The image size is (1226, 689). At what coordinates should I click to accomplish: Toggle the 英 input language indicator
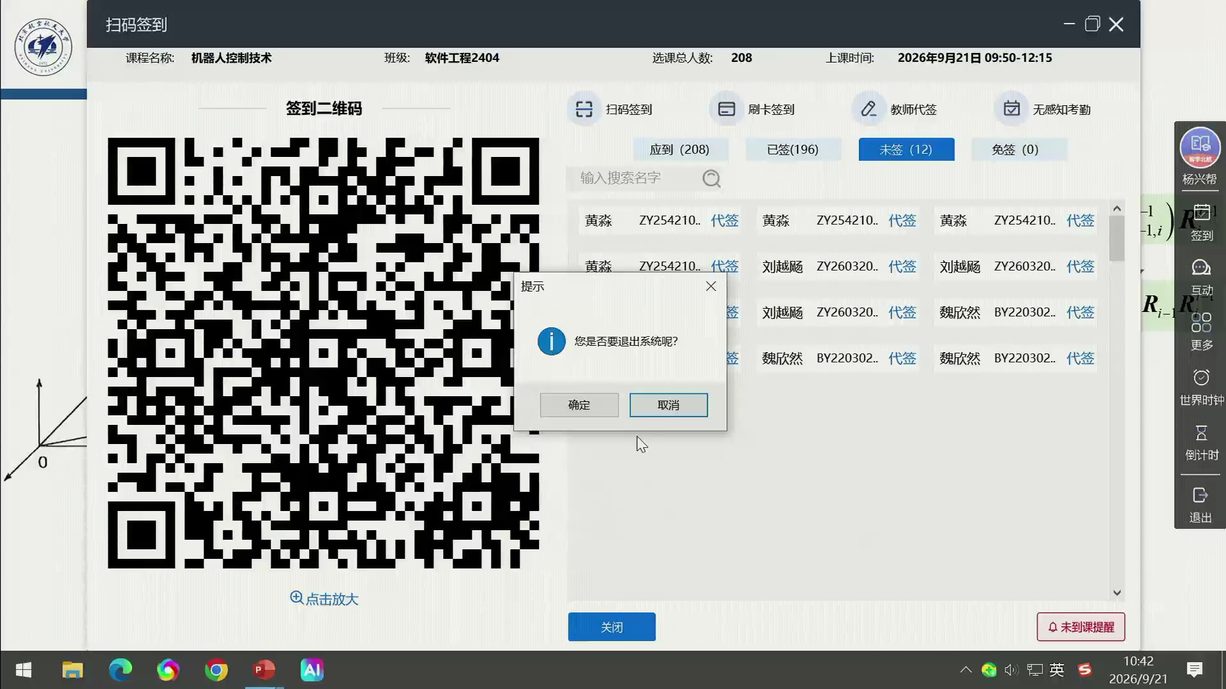click(1057, 670)
